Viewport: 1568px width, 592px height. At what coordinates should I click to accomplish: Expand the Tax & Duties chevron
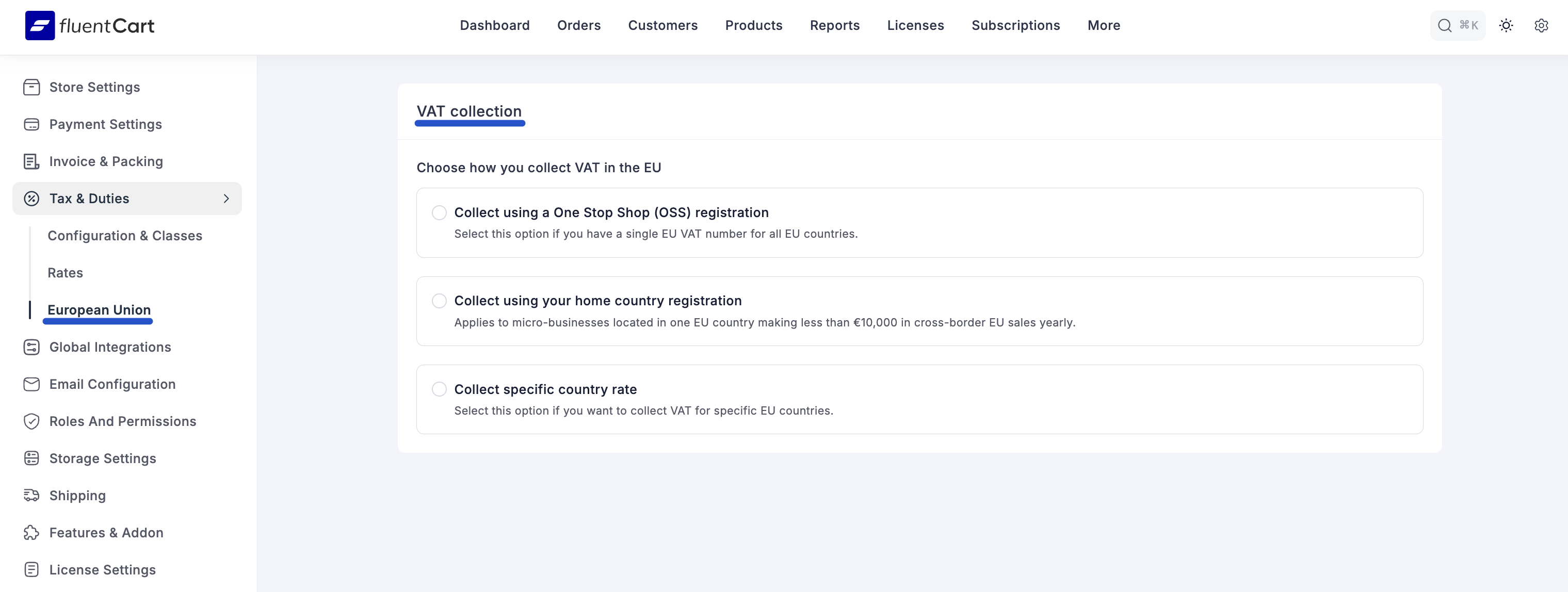(226, 199)
